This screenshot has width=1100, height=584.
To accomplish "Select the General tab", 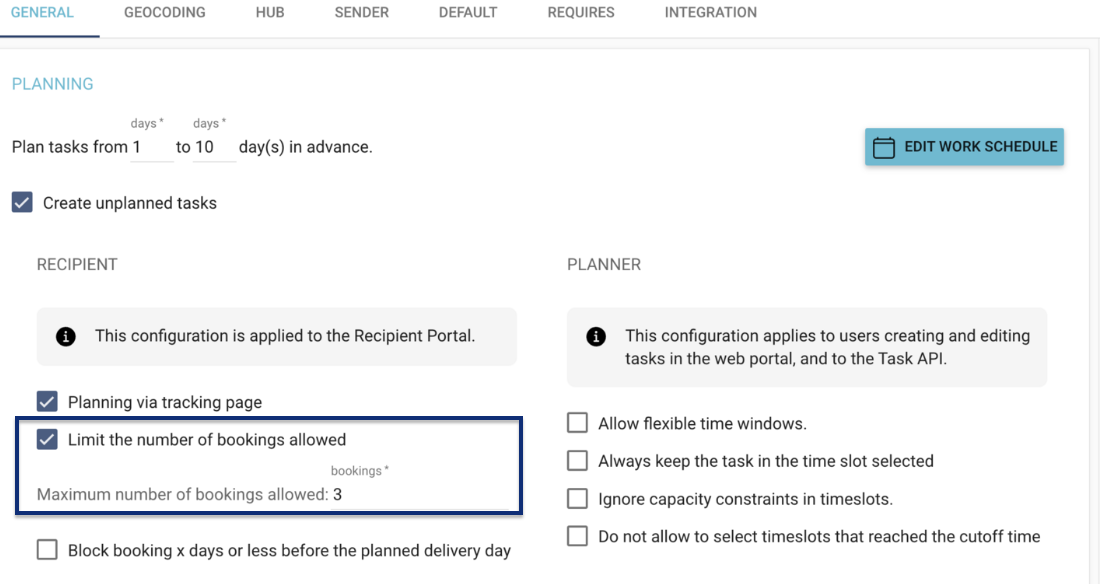I will 42,13.
